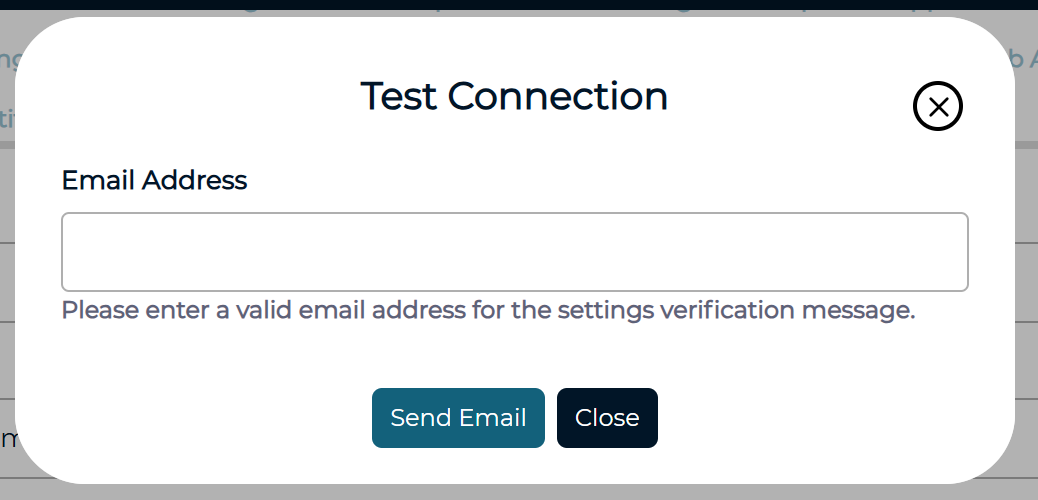Place cursor in the empty email textbox
The height and width of the screenshot is (500, 1038).
[x=515, y=252]
